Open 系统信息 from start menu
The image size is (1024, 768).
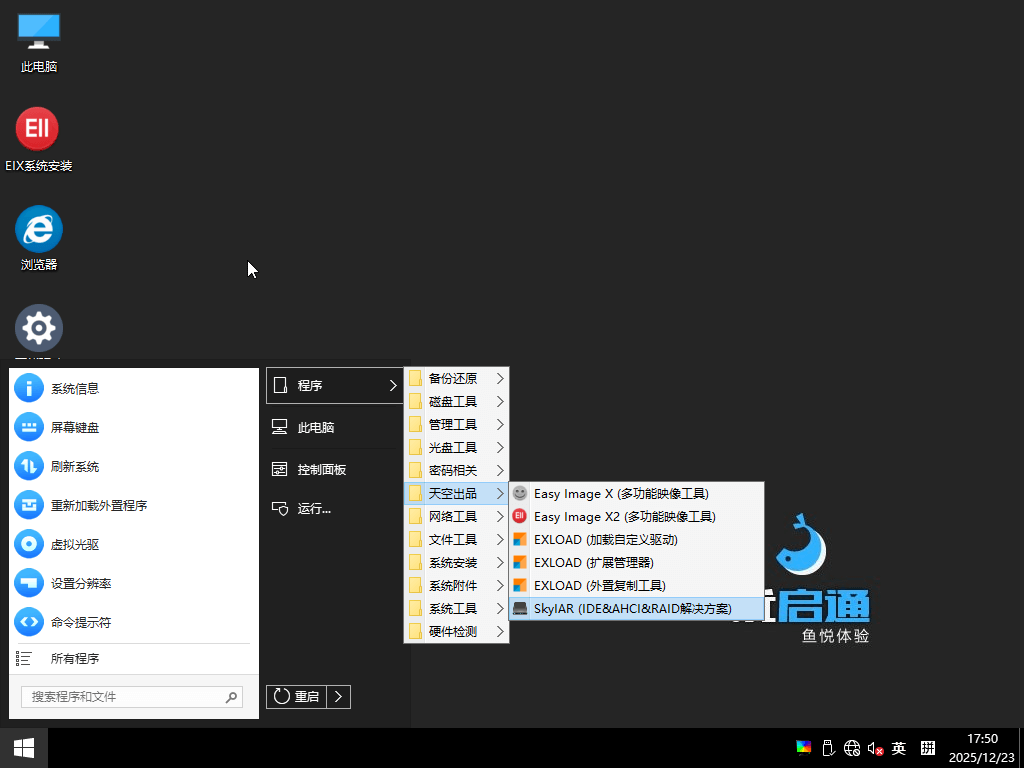click(x=134, y=389)
